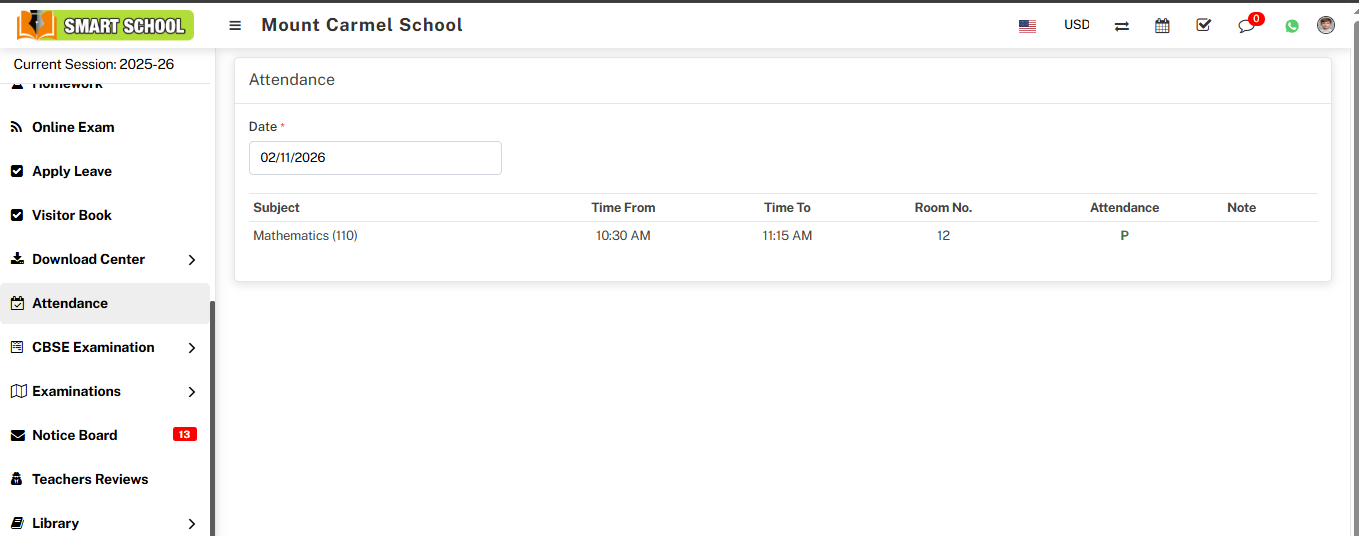The image size is (1359, 536).
Task: Click the Time From column header
Action: (x=623, y=208)
